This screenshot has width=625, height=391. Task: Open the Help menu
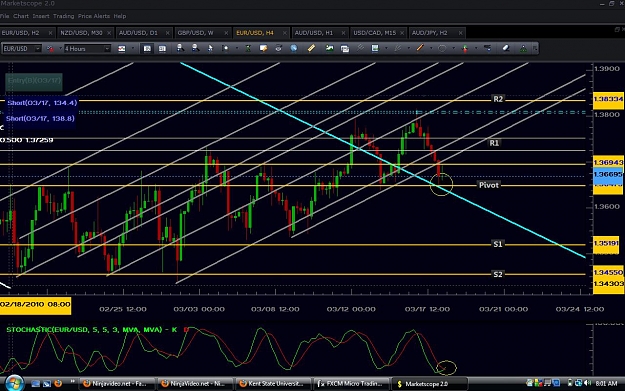point(120,16)
